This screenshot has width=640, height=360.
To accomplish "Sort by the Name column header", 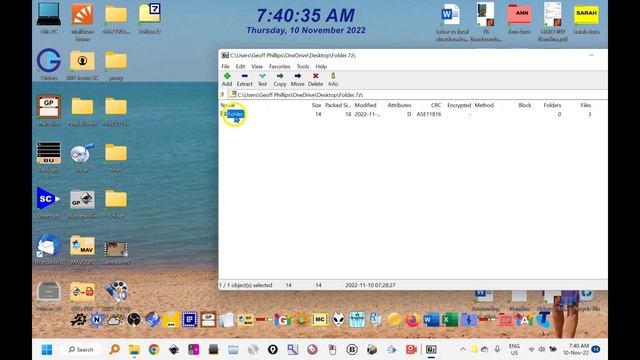I will point(227,105).
